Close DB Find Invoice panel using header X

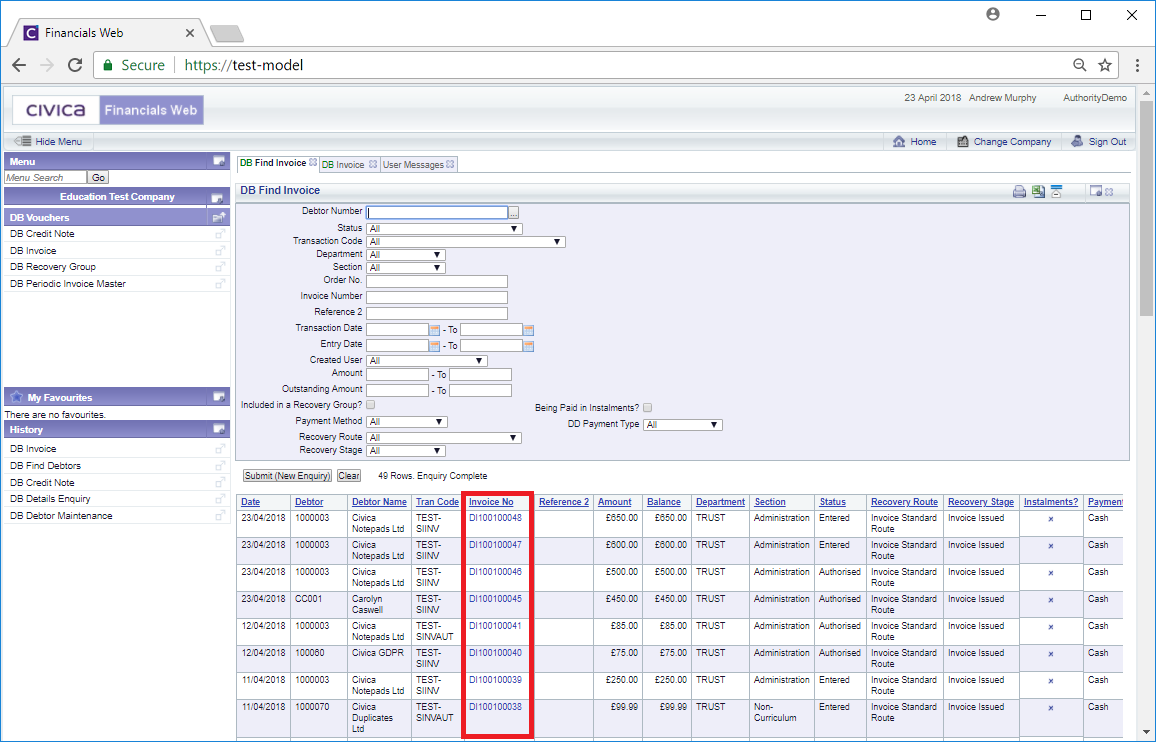click(1109, 192)
